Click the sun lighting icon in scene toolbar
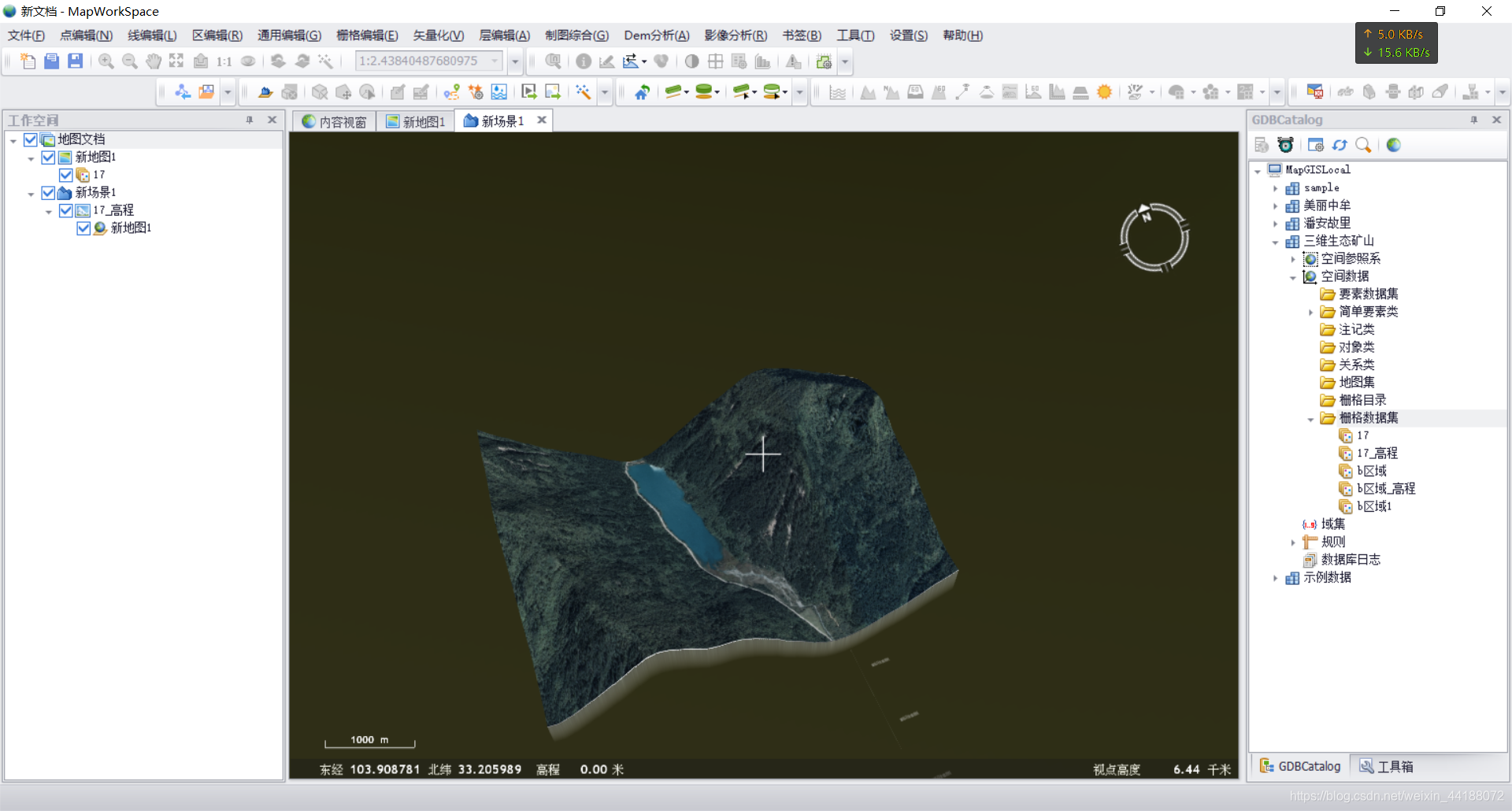This screenshot has width=1512, height=811. pyautogui.click(x=1105, y=92)
